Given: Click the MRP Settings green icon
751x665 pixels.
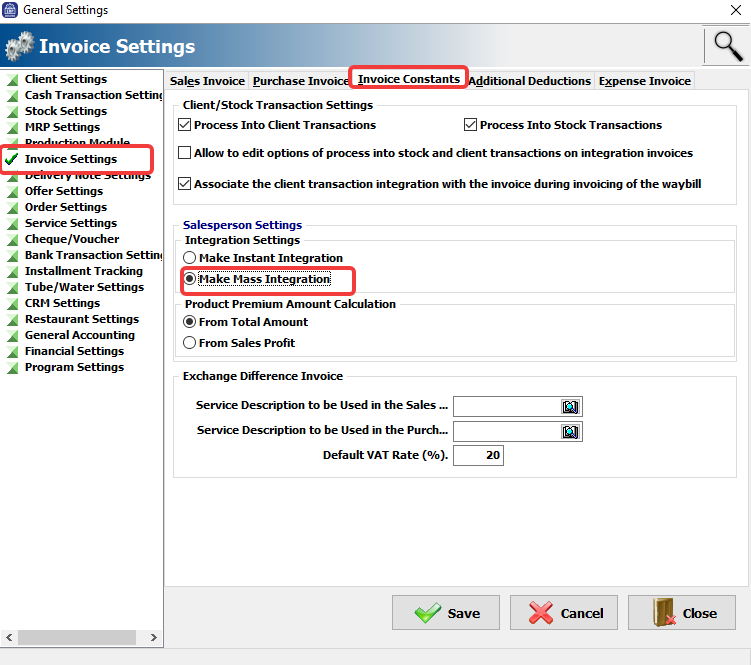Looking at the screenshot, I should [12, 127].
